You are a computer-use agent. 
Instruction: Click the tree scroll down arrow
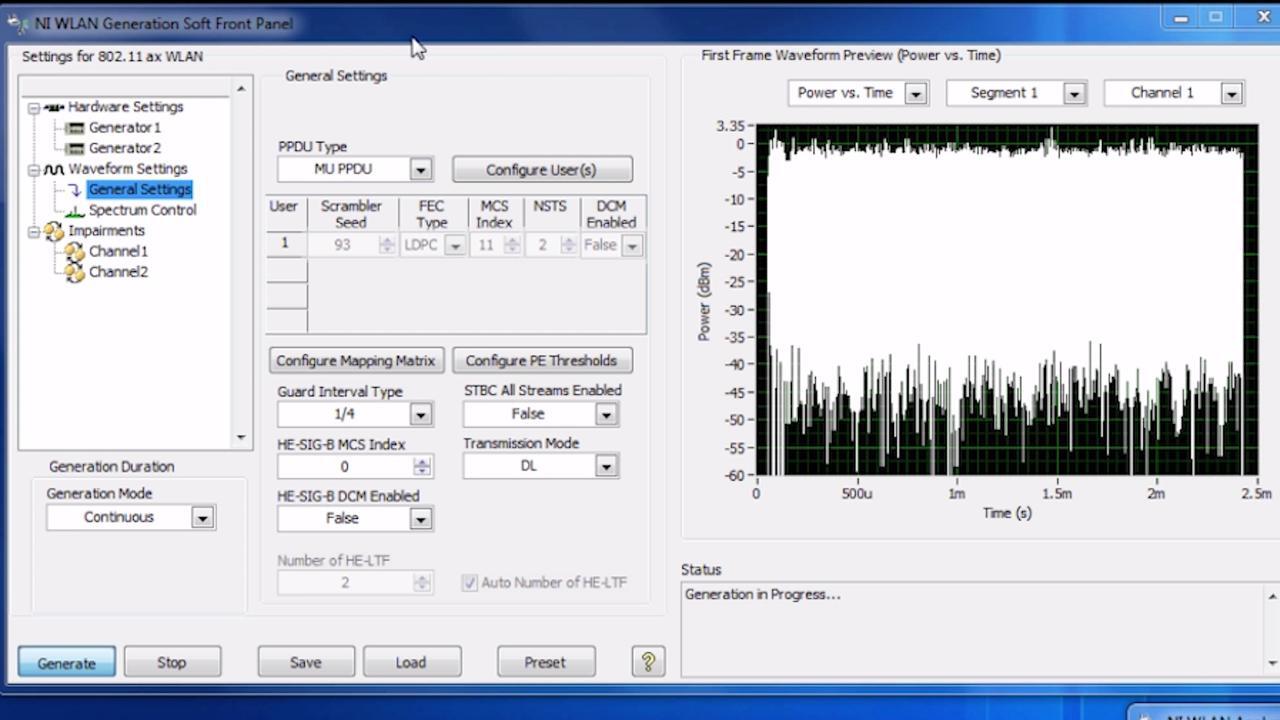(241, 437)
